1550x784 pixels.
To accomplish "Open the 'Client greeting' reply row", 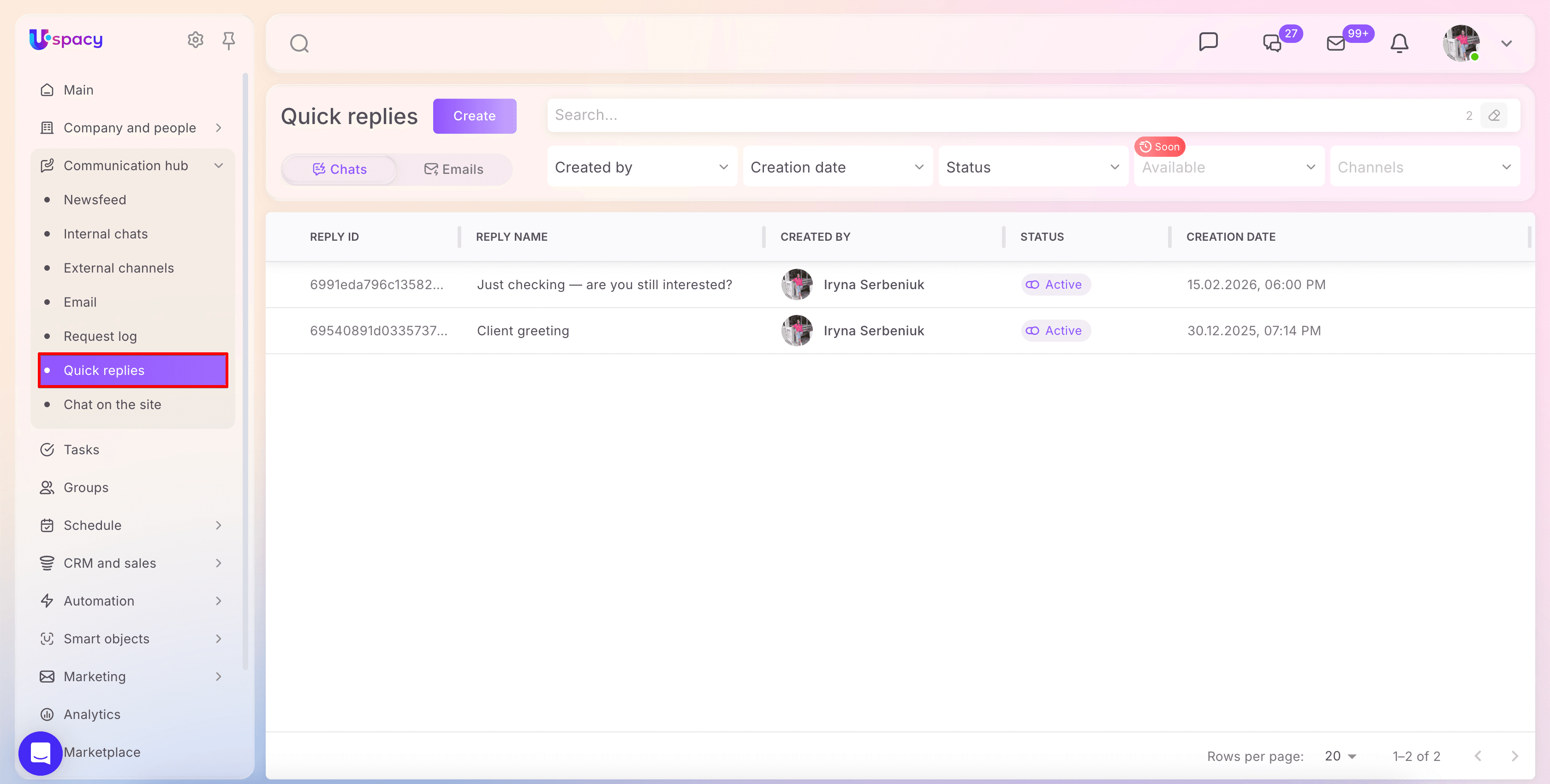I will coord(900,330).
